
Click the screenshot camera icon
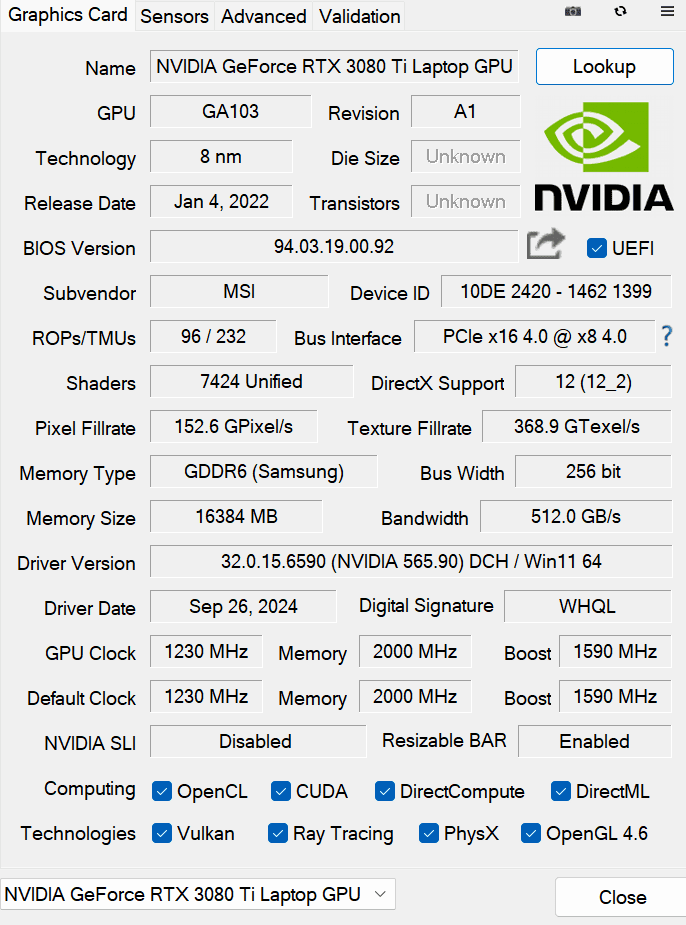[573, 11]
